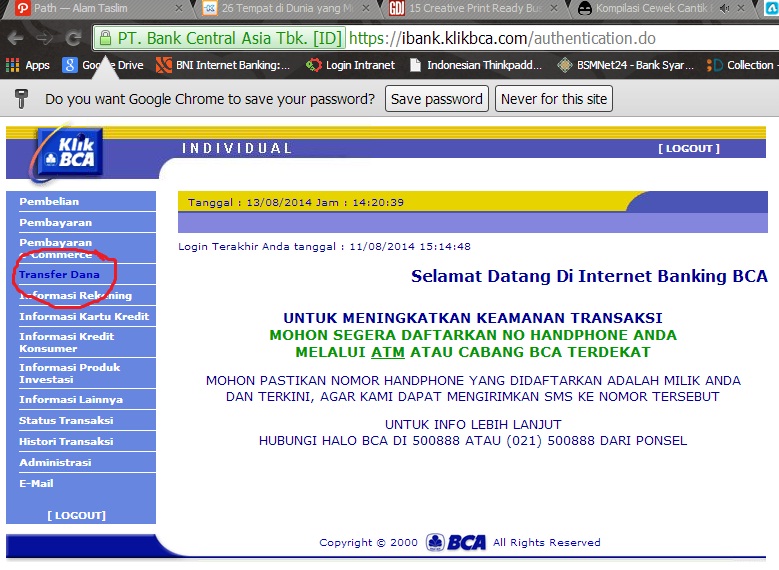Switch to the Path — Alam Taslim tab
Image resolution: width=779 pixels, height=570 pixels.
click(97, 8)
